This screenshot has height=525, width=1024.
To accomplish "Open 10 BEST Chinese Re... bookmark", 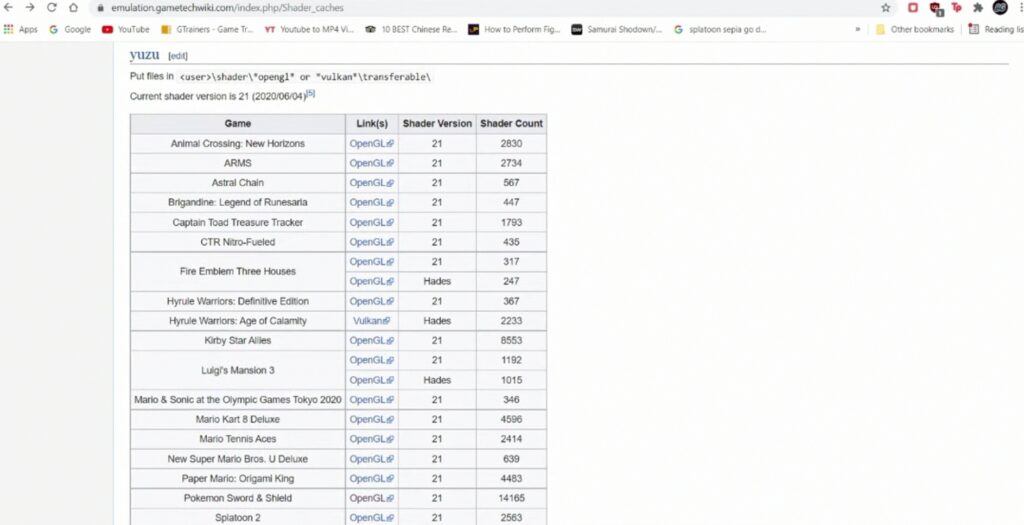I will point(411,29).
